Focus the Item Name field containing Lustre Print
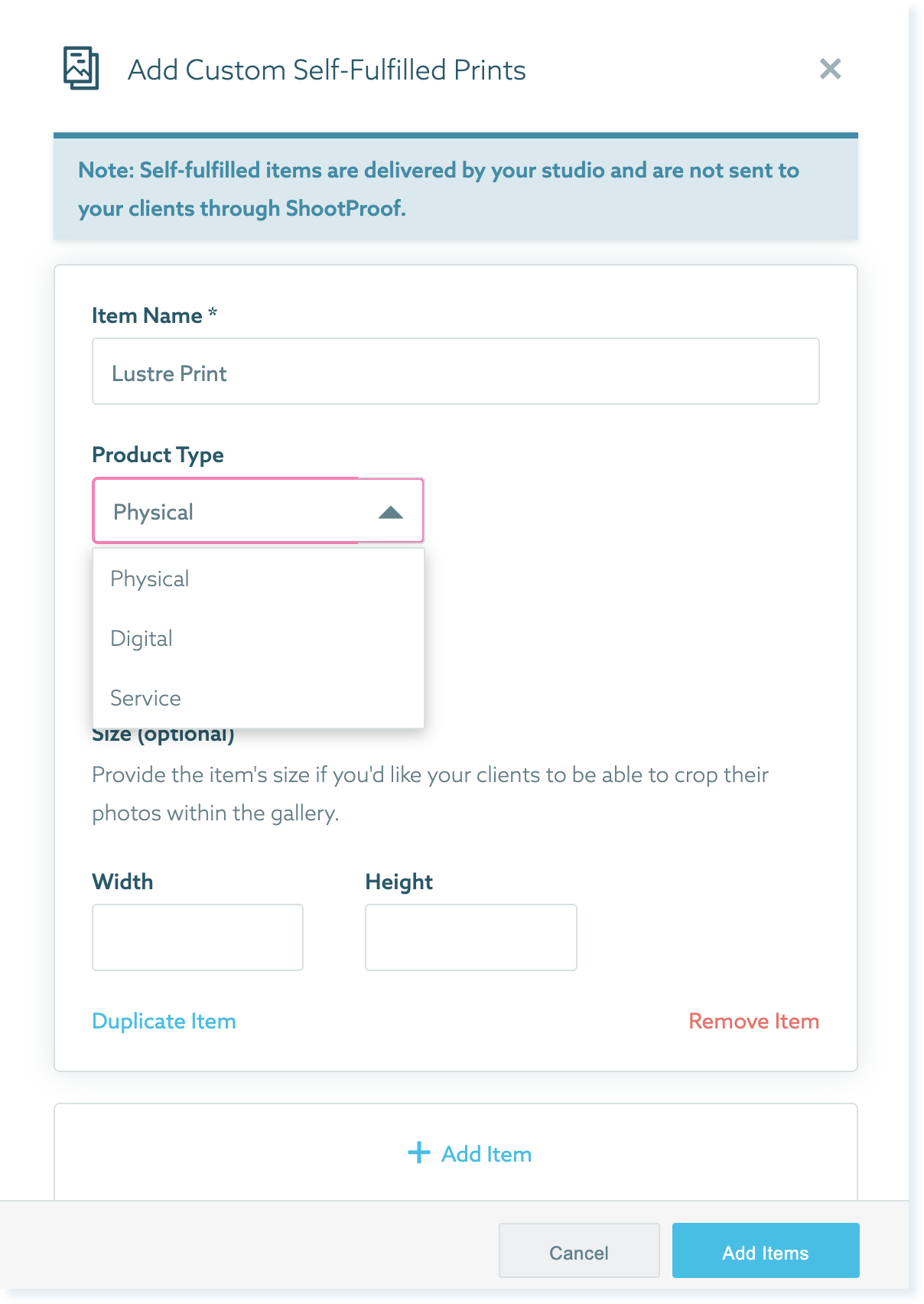Screen dimensions: 924x1304 tap(456, 371)
